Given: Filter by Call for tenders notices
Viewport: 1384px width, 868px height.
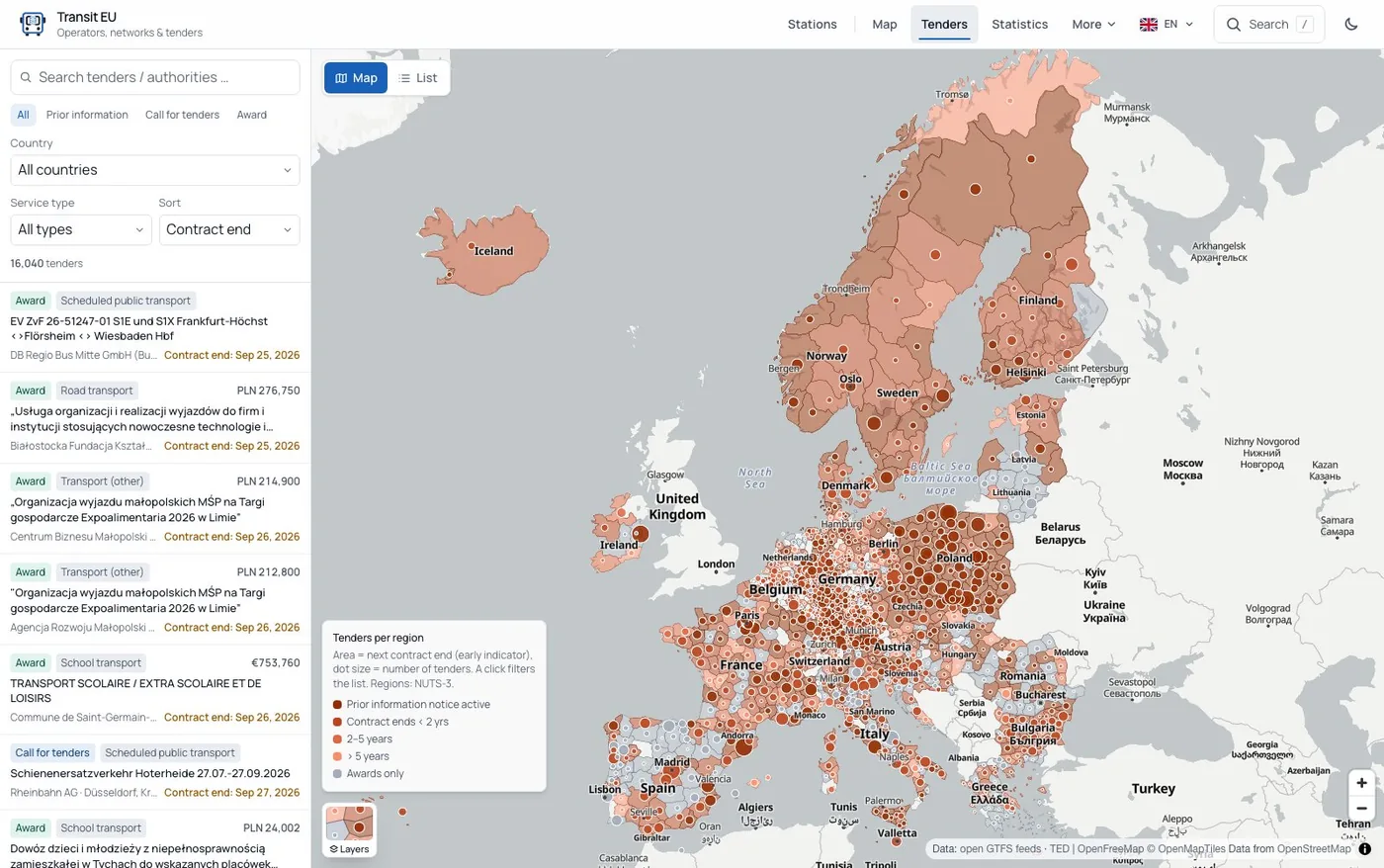Looking at the screenshot, I should (182, 115).
